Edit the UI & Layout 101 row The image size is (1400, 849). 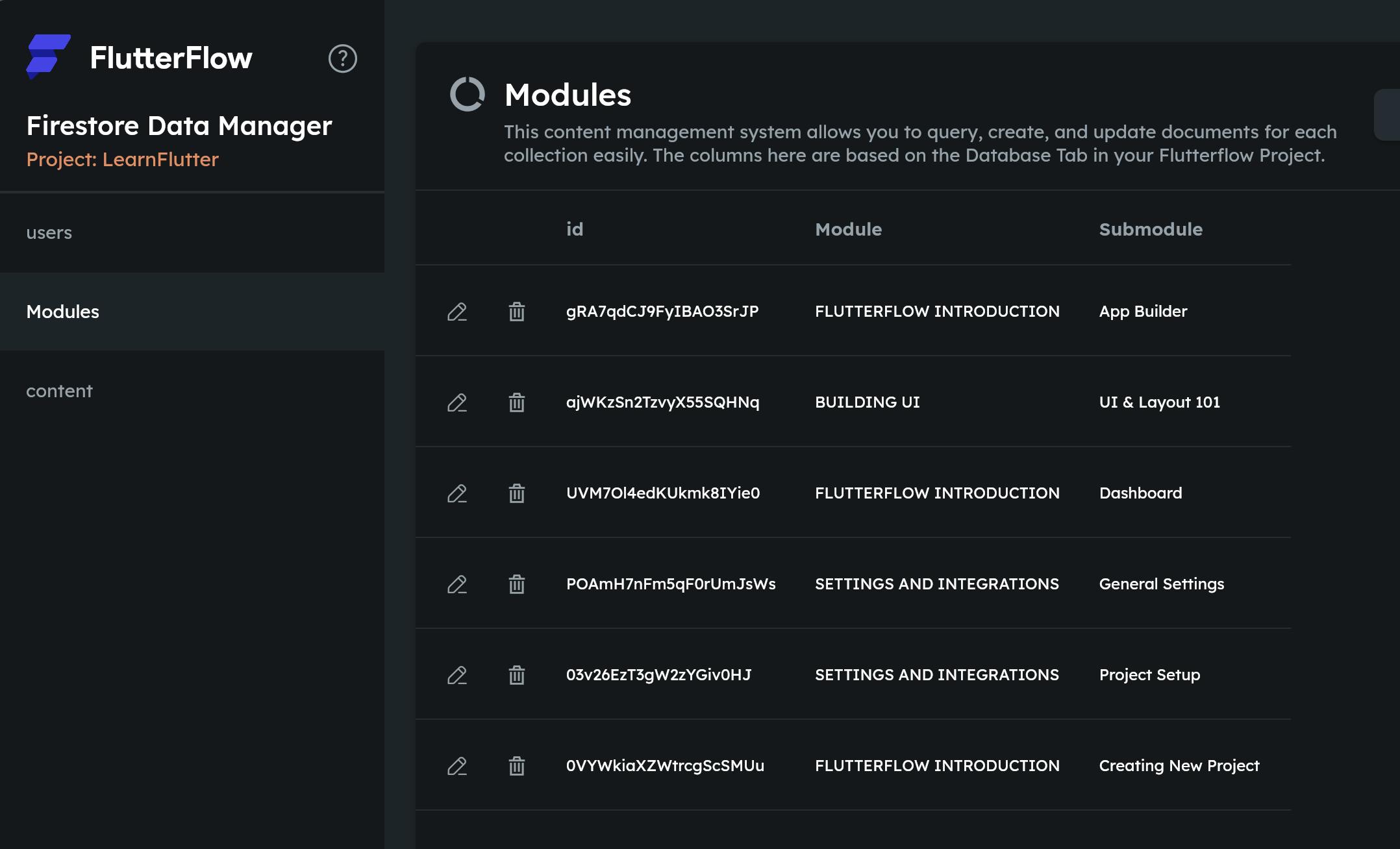tap(456, 402)
